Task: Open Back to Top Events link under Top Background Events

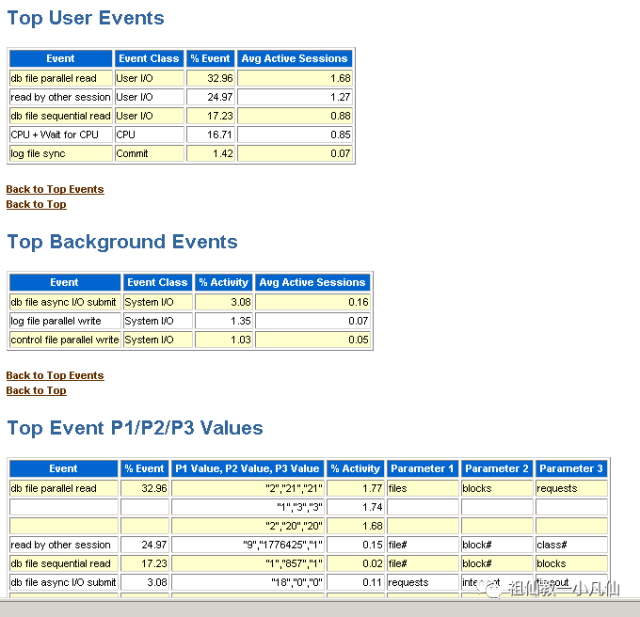Action: pyautogui.click(x=55, y=375)
